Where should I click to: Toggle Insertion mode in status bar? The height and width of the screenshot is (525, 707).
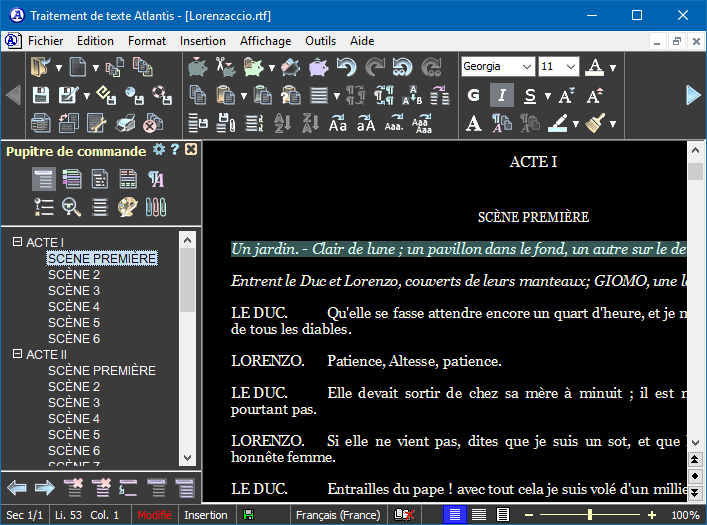(206, 515)
